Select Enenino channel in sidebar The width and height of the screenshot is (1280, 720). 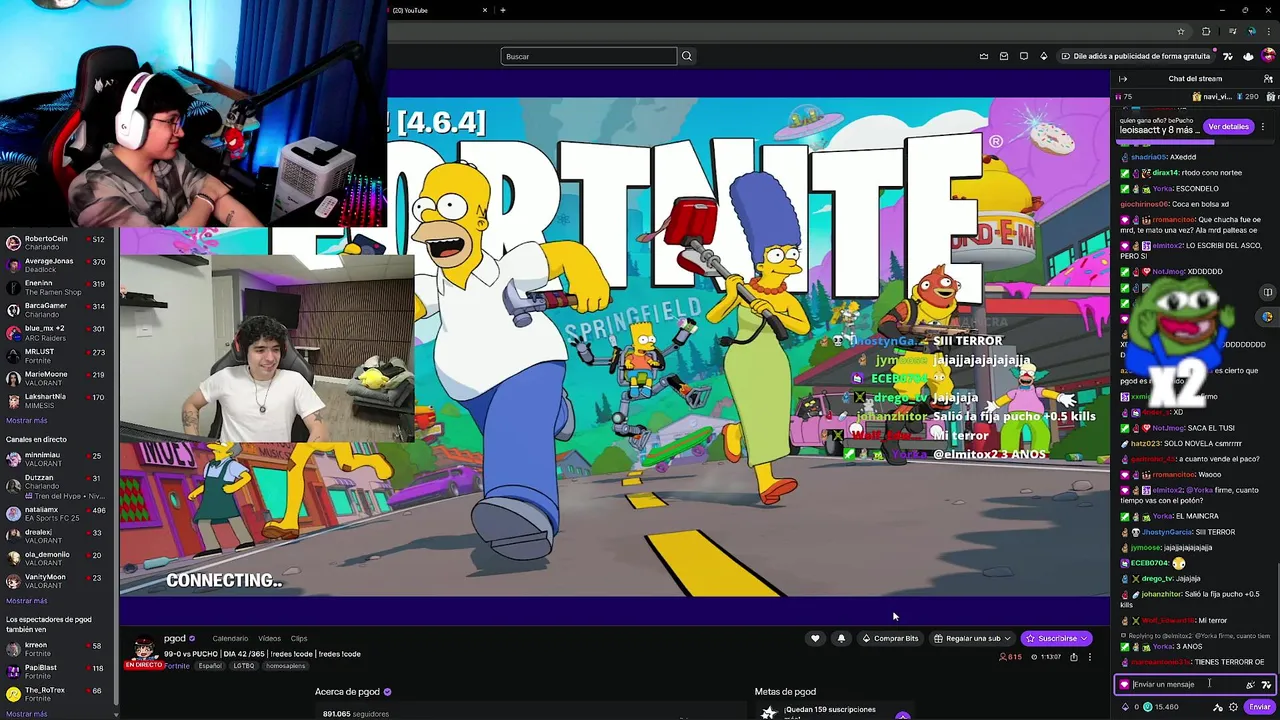pyautogui.click(x=58, y=288)
